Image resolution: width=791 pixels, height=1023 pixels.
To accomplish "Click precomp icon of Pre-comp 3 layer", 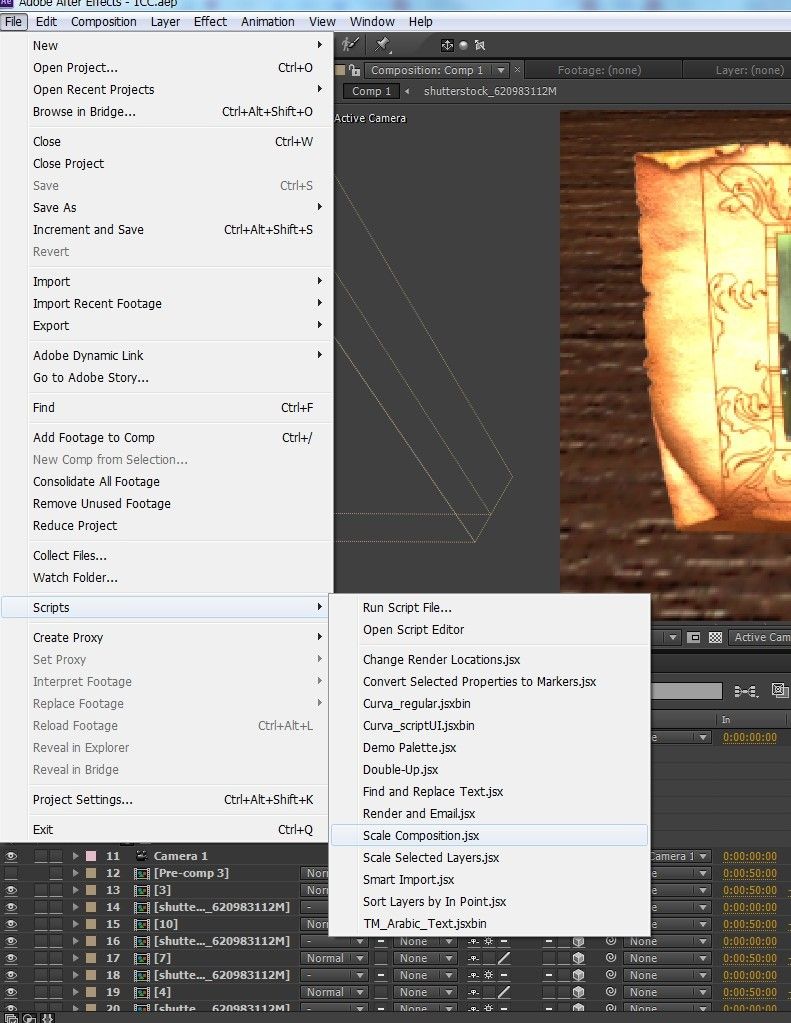I will [142, 873].
